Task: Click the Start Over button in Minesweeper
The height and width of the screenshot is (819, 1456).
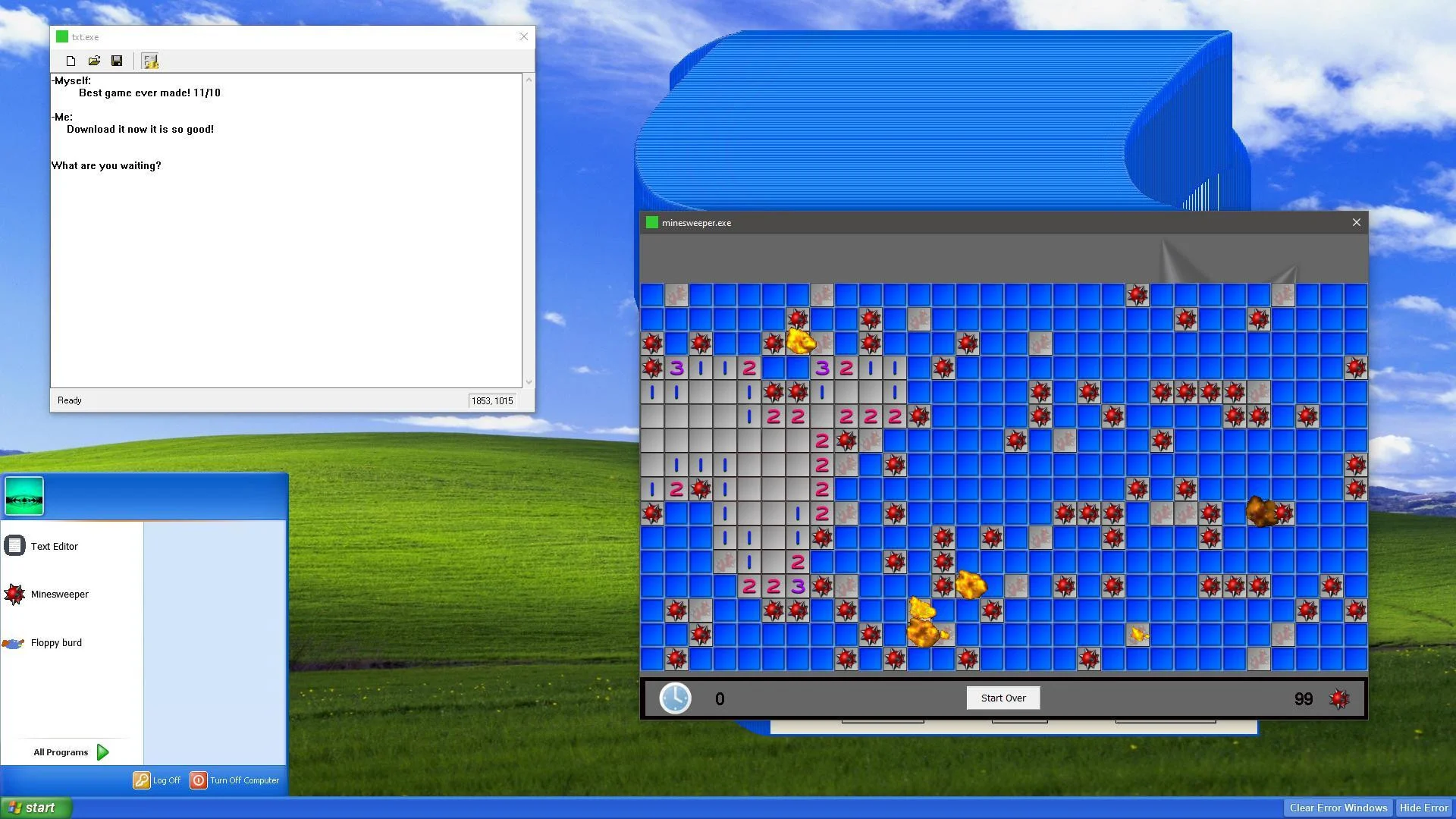Action: pos(1003,697)
